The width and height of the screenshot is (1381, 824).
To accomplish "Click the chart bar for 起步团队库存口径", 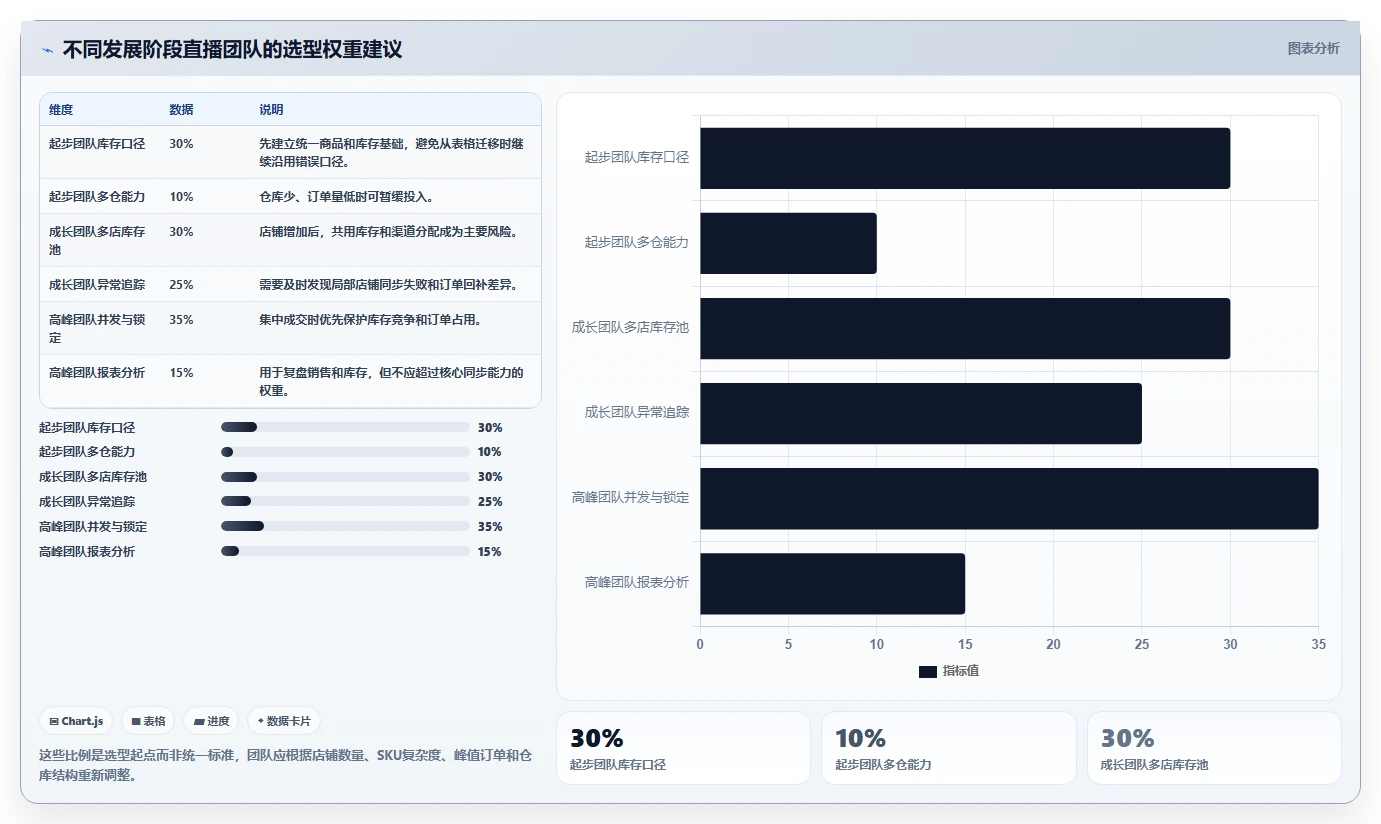I will click(x=965, y=158).
